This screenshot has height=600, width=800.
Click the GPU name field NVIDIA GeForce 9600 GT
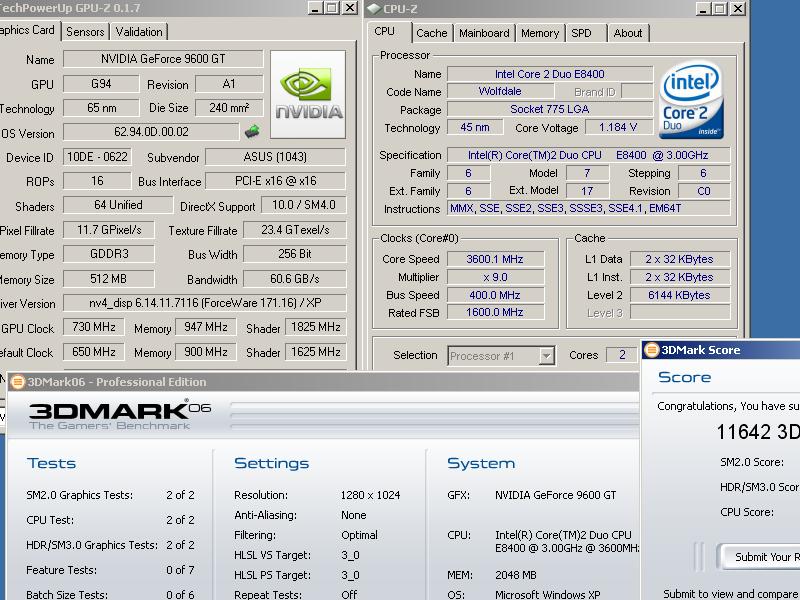point(163,59)
